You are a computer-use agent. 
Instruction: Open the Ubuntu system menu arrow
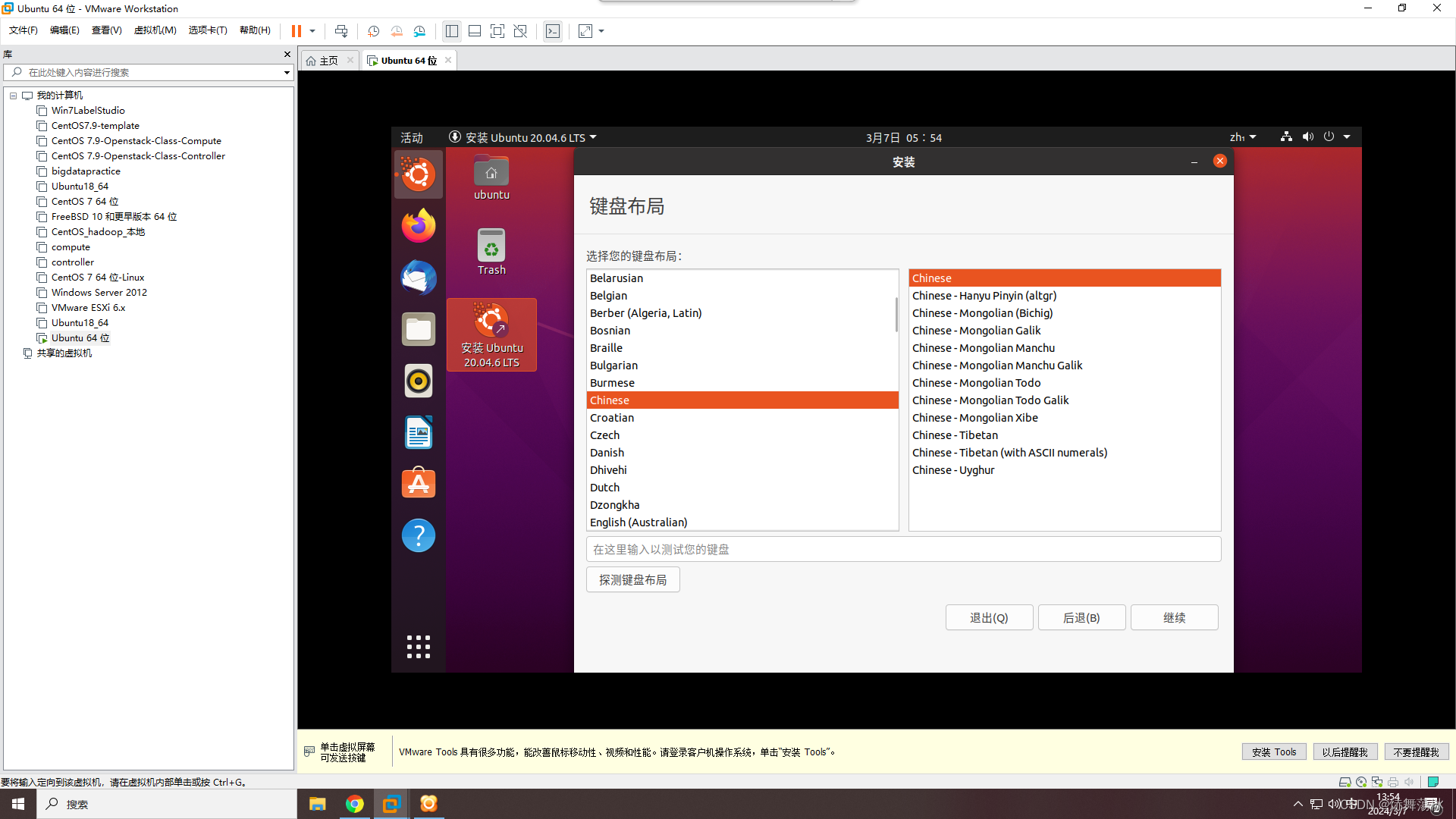(1347, 136)
